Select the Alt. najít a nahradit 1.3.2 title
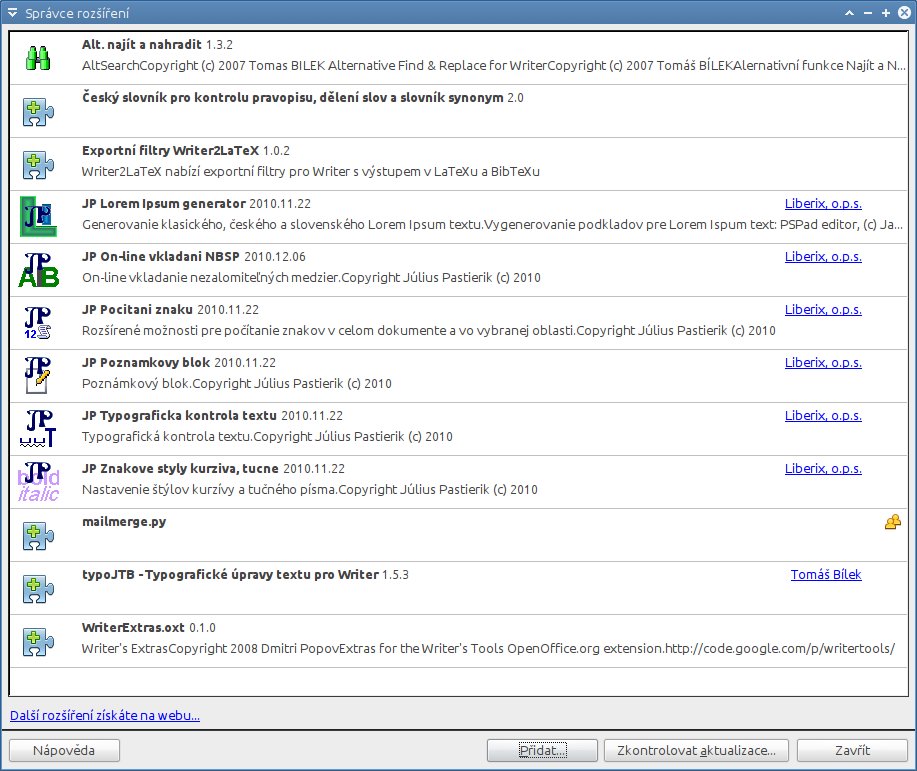This screenshot has width=917, height=771. point(157,44)
